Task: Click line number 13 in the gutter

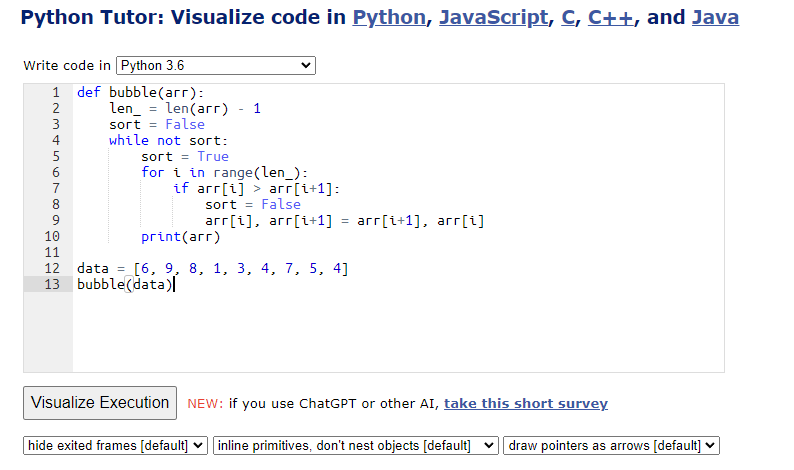Action: (52, 284)
